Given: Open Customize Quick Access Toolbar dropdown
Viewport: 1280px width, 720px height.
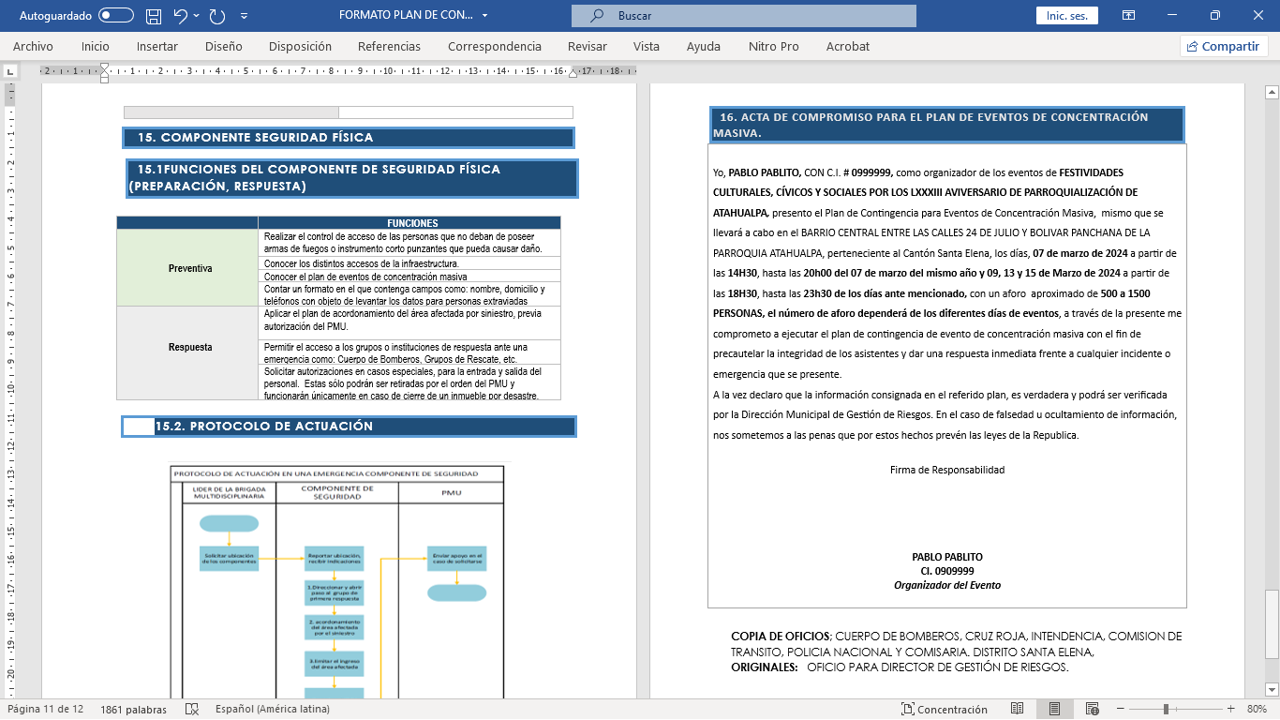Looking at the screenshot, I should pos(244,16).
